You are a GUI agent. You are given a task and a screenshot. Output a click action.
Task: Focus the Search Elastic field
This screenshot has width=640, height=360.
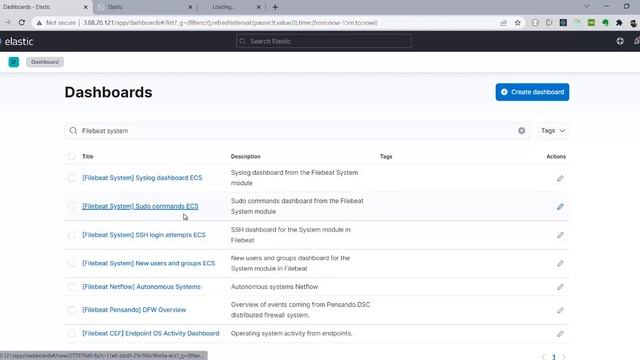click(324, 41)
